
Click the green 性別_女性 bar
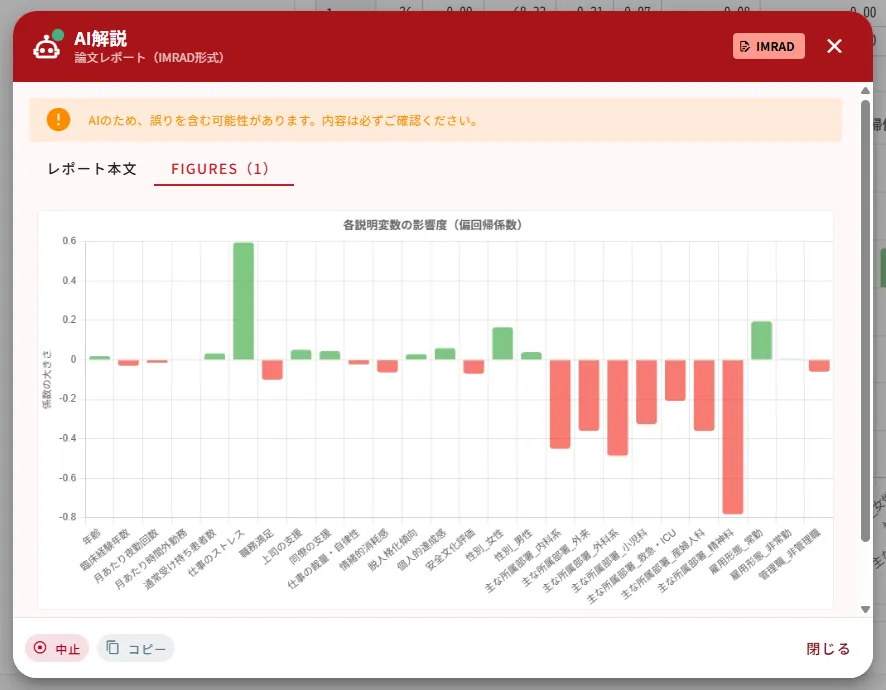502,344
